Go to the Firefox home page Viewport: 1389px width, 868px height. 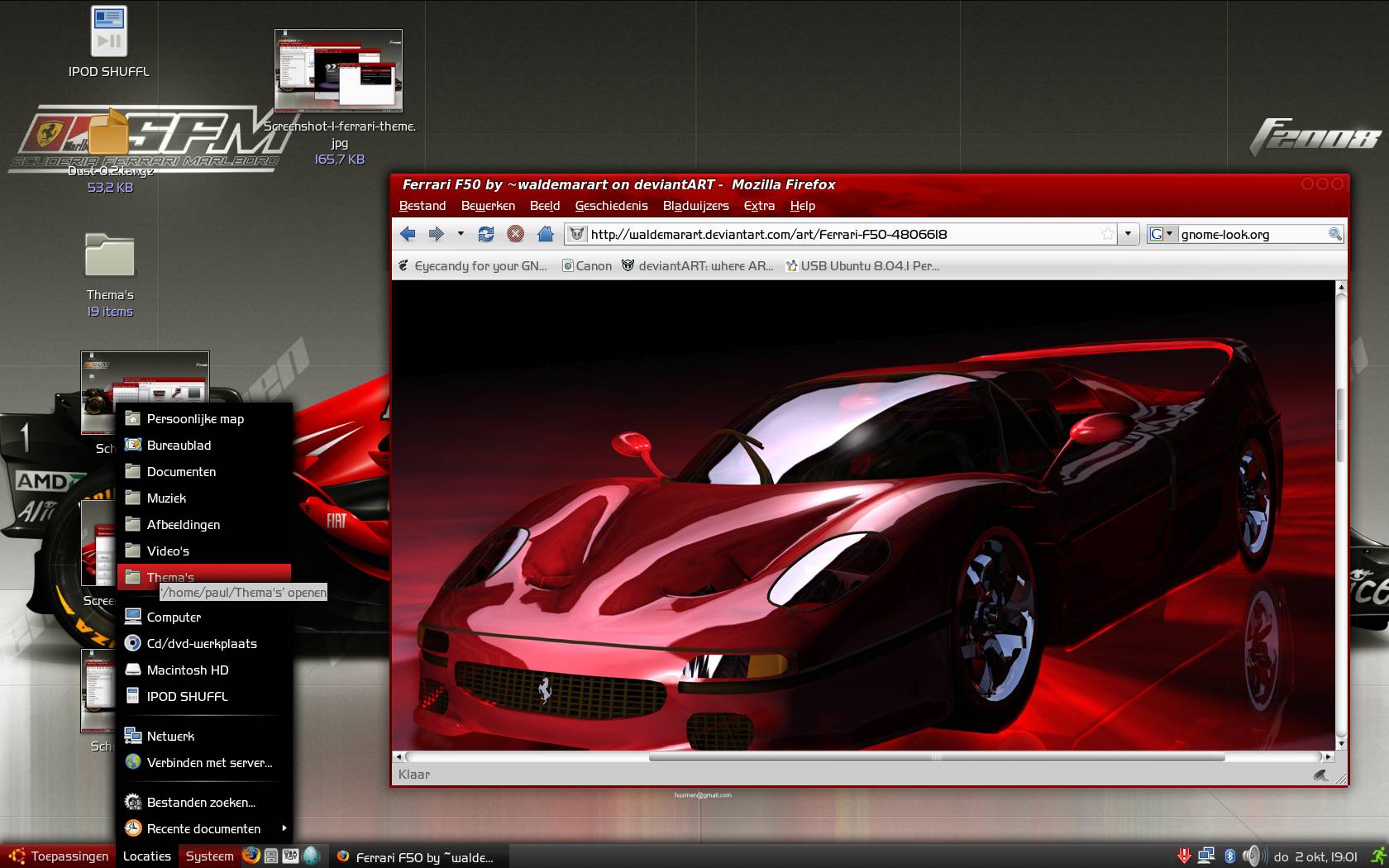click(545, 234)
